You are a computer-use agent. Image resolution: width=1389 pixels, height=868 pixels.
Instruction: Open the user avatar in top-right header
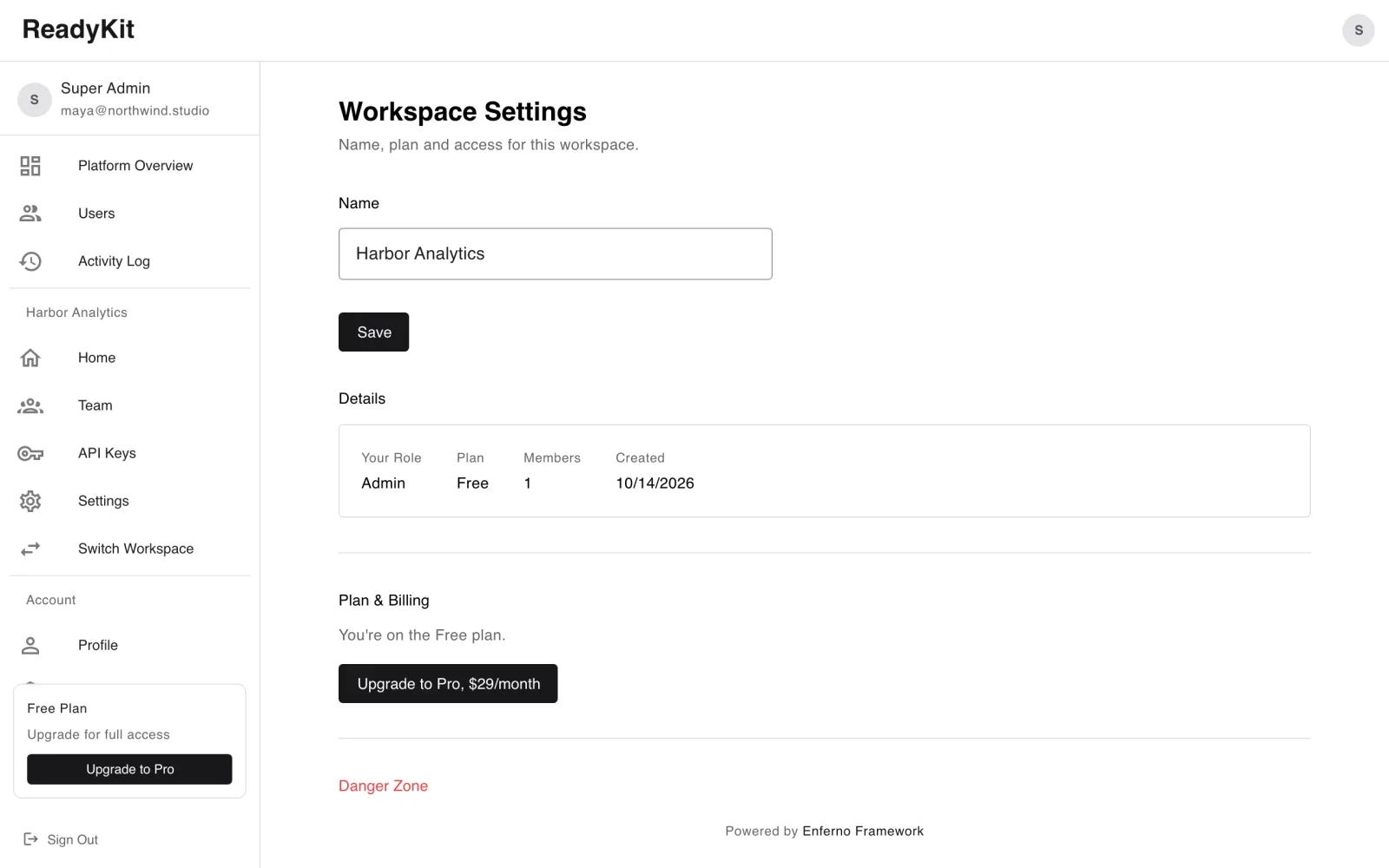1359,30
